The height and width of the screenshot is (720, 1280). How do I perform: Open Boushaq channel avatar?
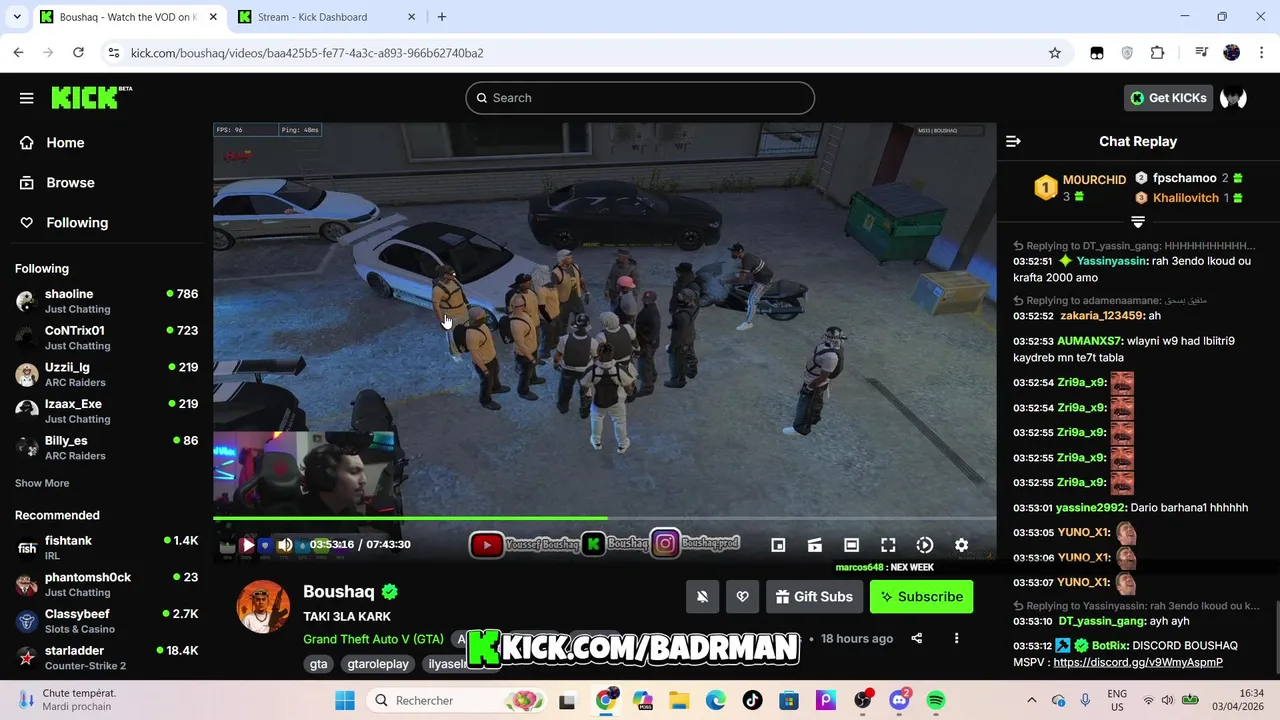coord(263,606)
